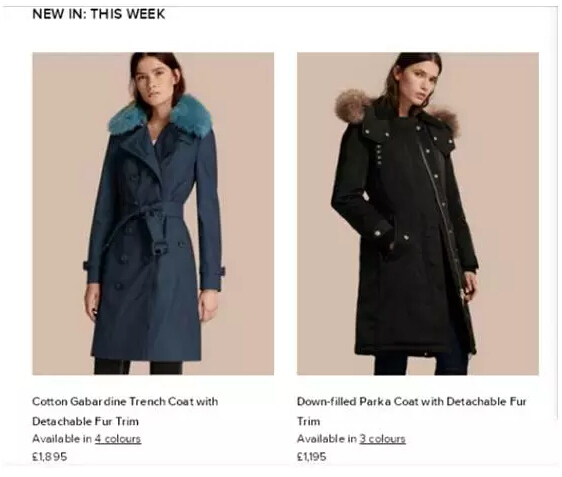The image size is (562, 477).
Task: Click the 'Trim' line under parka title
Action: click(x=308, y=421)
